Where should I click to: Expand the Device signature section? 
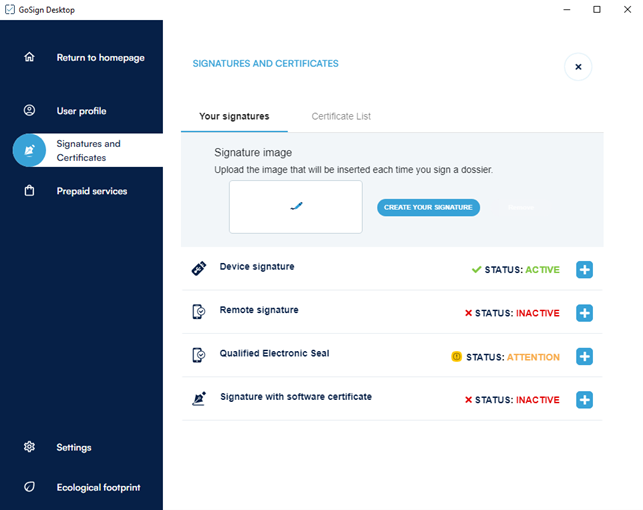(585, 270)
